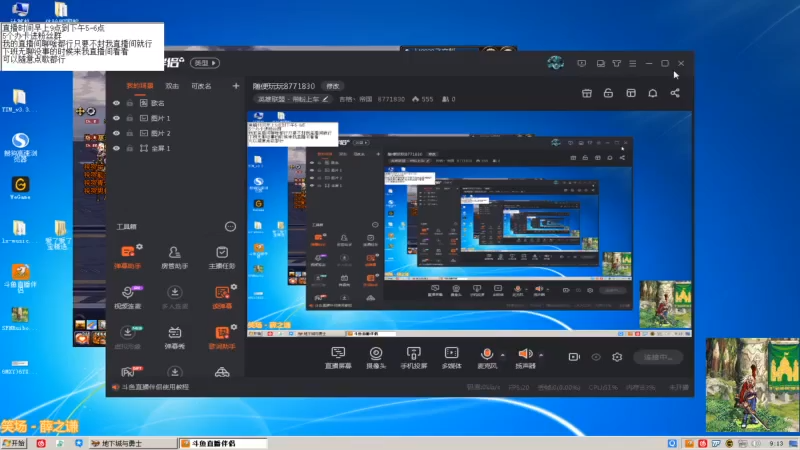
Task: Open streaming settings gear in bottom bar
Action: click(x=617, y=357)
